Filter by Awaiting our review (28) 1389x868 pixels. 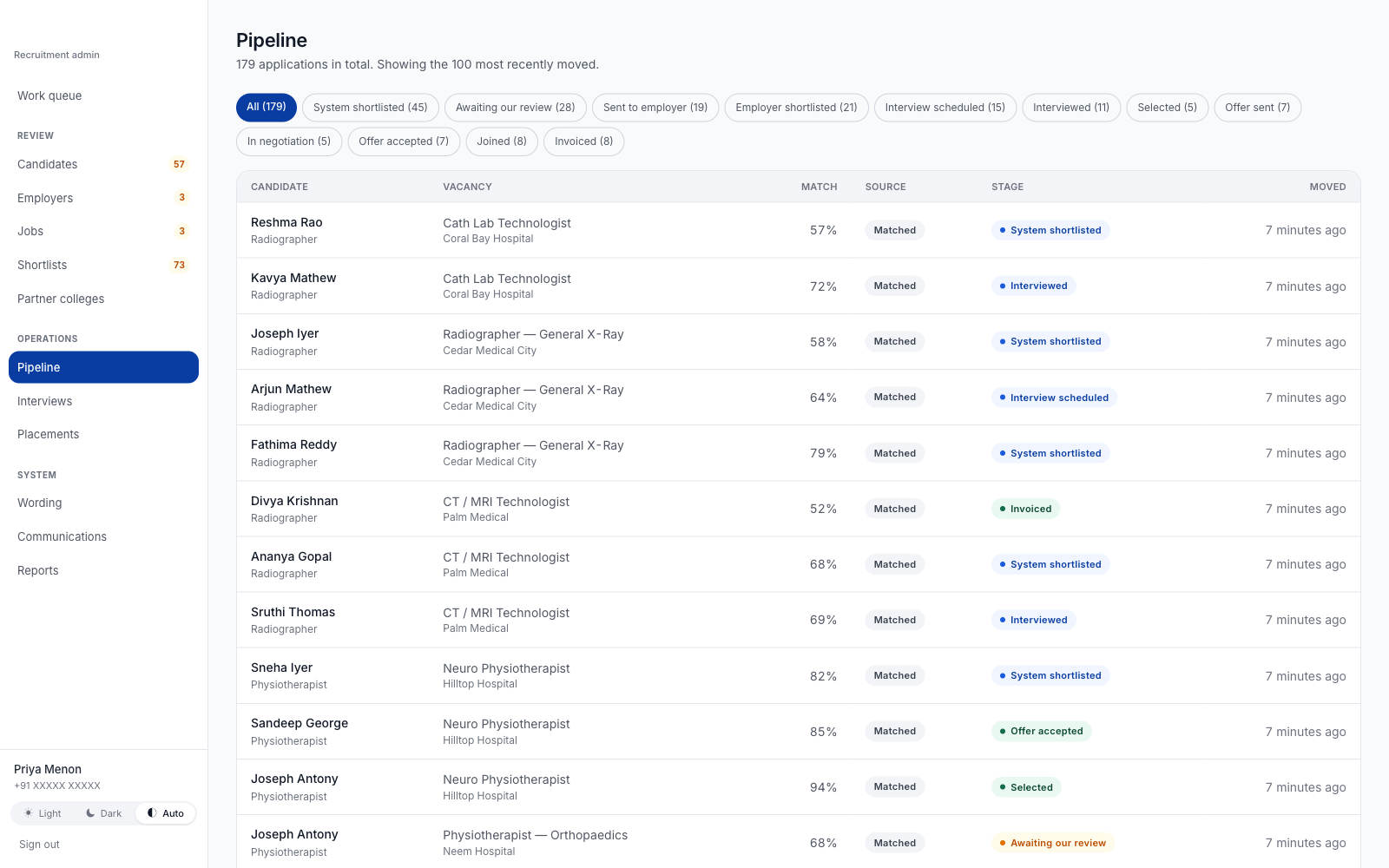516,108
